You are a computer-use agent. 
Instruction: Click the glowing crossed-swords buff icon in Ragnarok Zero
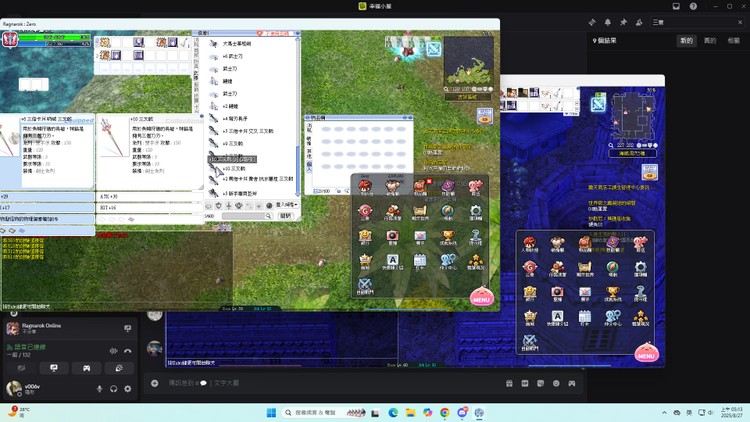(434, 48)
